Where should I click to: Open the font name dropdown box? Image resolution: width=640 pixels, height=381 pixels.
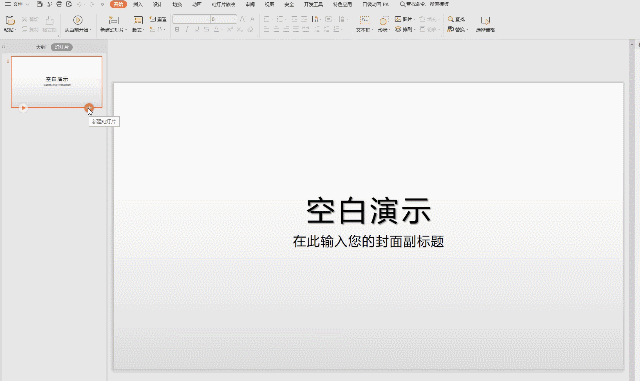(191, 19)
